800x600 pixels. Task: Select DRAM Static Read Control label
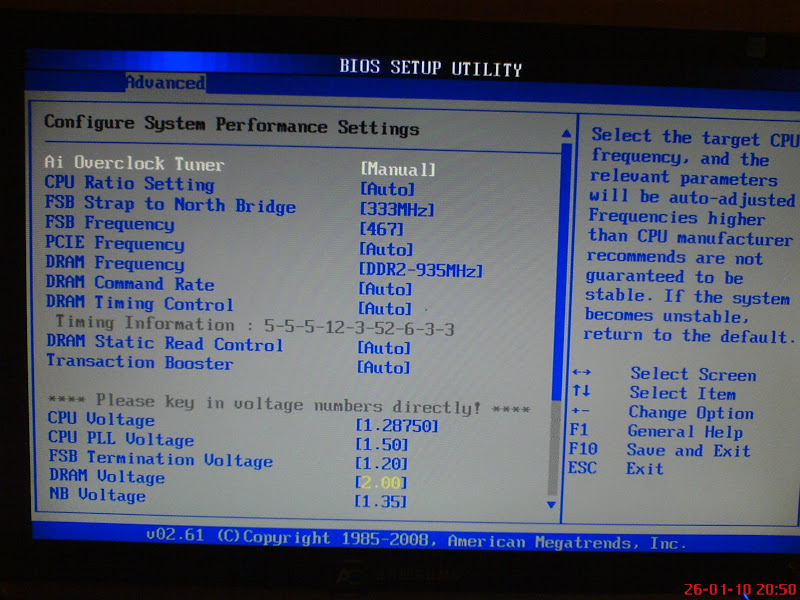click(165, 342)
